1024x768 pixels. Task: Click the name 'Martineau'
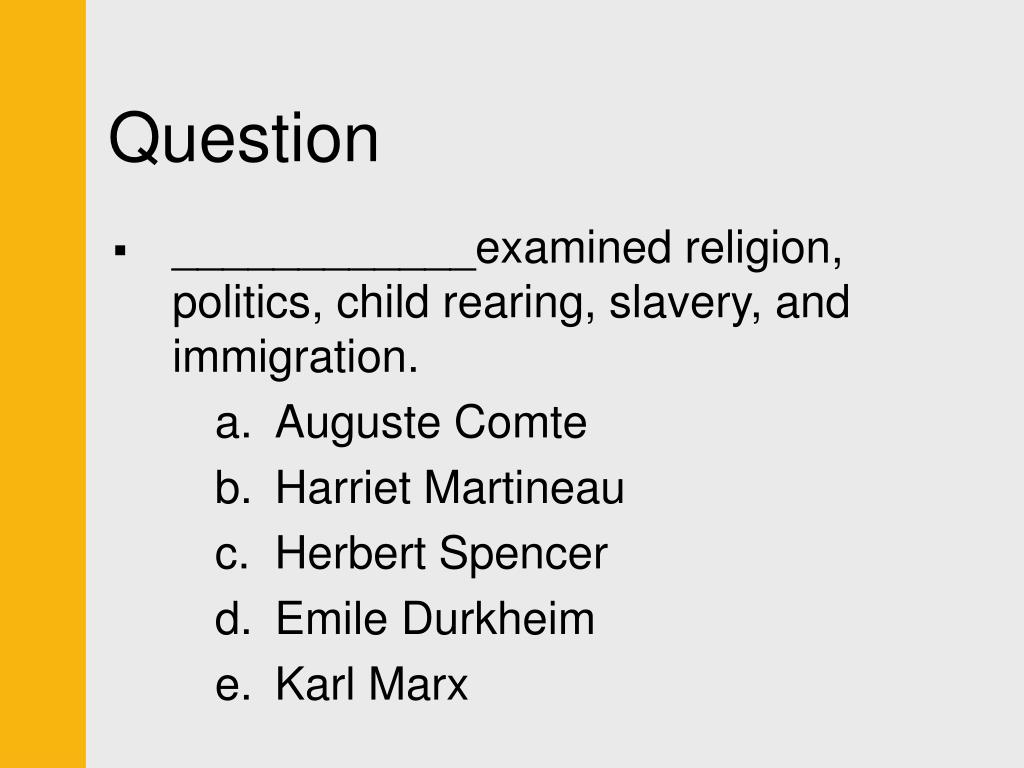(x=524, y=488)
